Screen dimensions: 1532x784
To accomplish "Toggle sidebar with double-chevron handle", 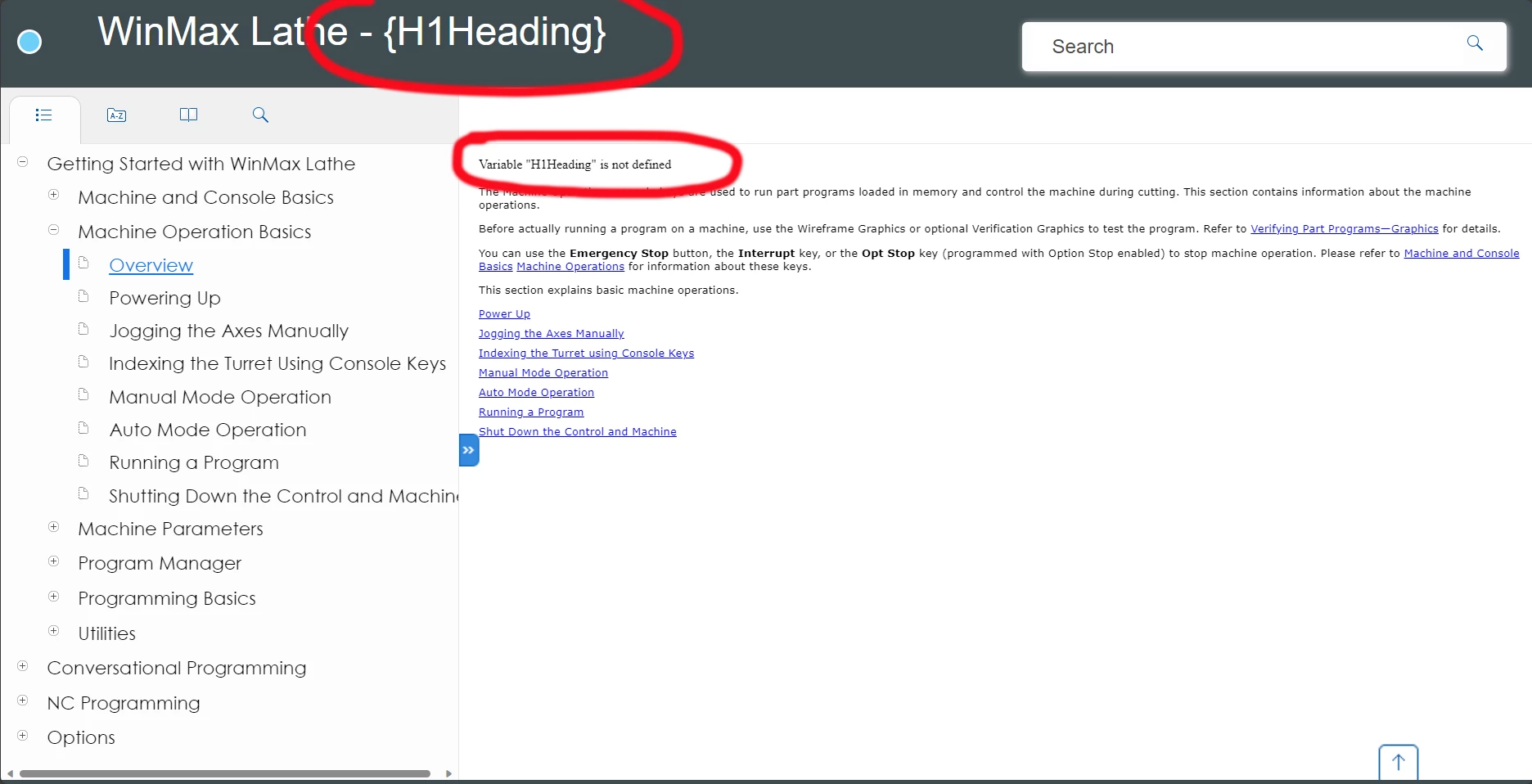I will coord(469,450).
